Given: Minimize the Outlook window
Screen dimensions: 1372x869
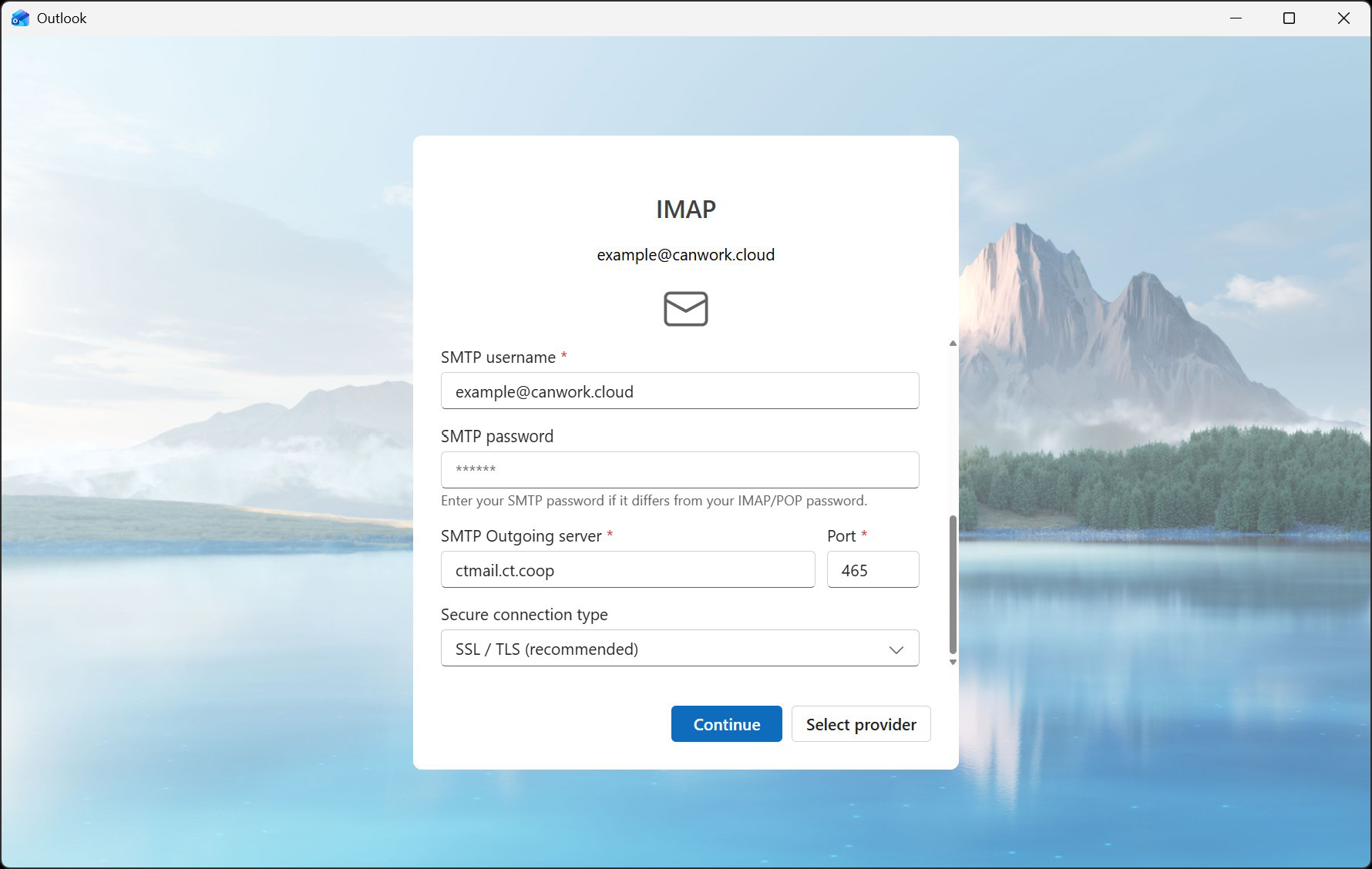Looking at the screenshot, I should 1236,18.
